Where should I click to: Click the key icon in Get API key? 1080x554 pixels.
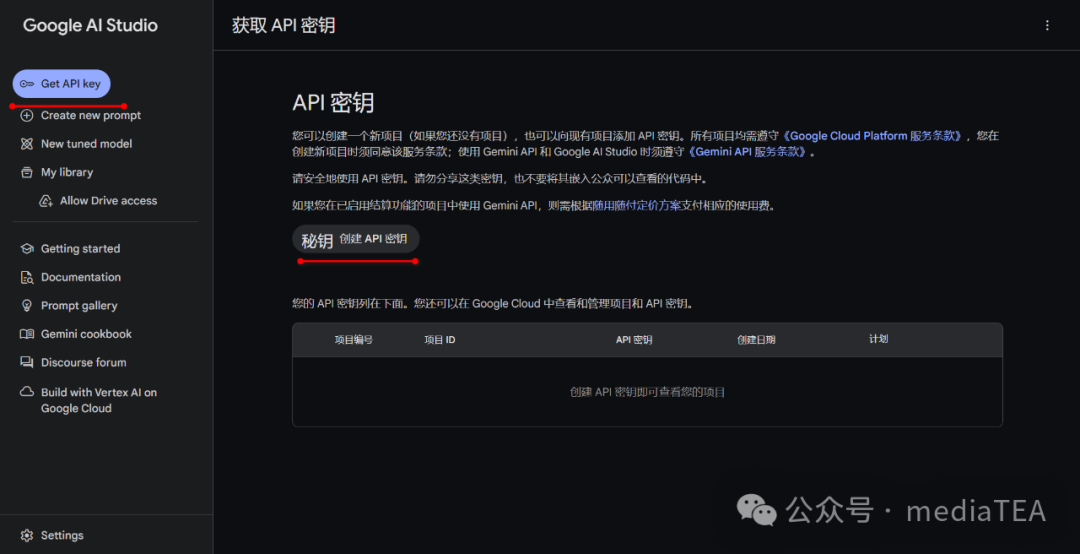click(27, 84)
